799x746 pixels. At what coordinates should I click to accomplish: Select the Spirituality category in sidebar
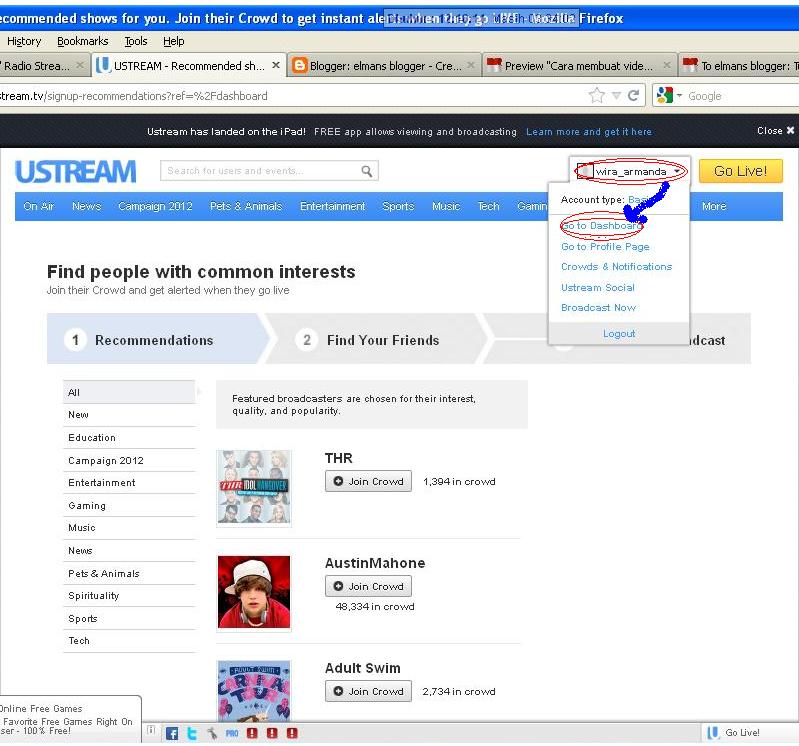click(x=129, y=596)
